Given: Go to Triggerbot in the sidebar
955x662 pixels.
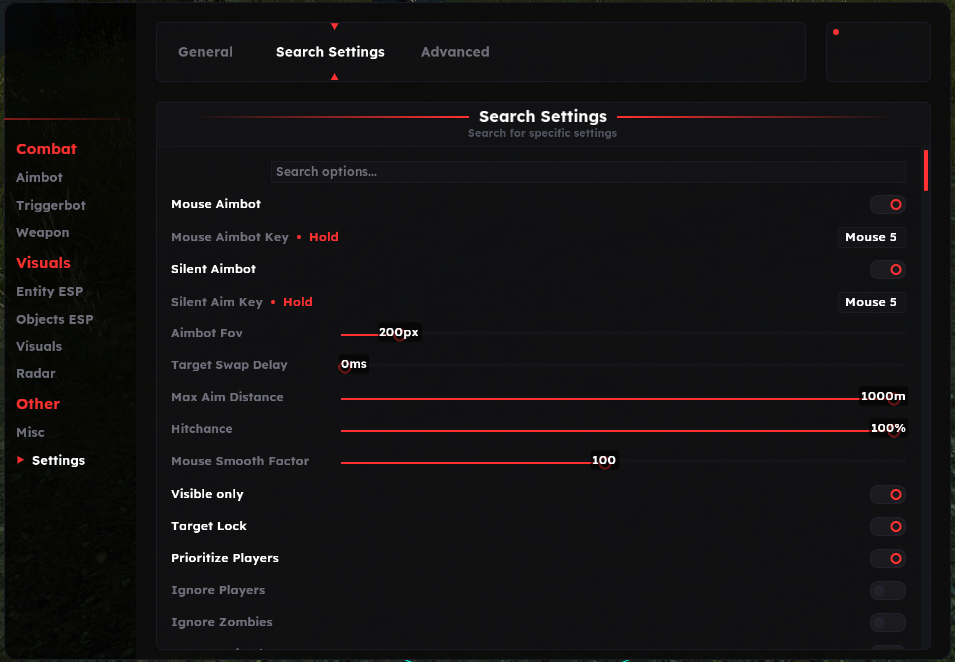Looking at the screenshot, I should point(51,205).
